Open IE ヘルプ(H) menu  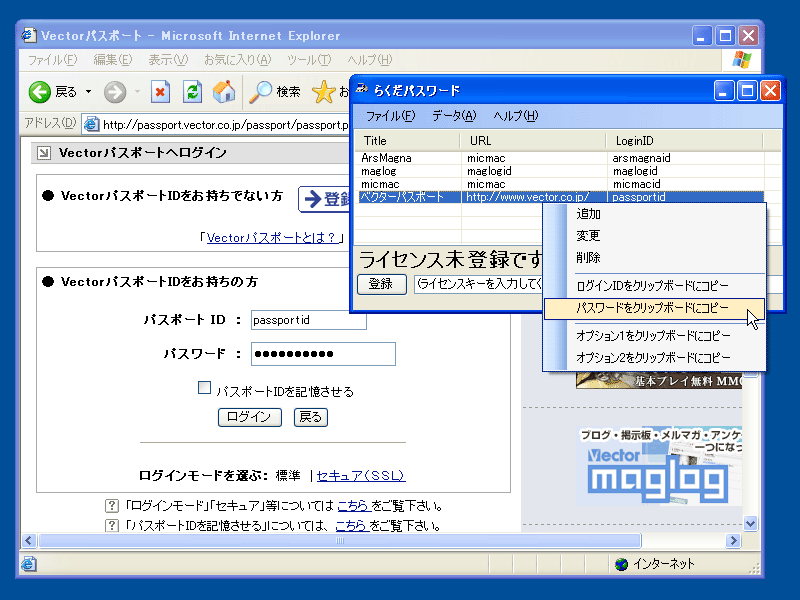point(370,60)
